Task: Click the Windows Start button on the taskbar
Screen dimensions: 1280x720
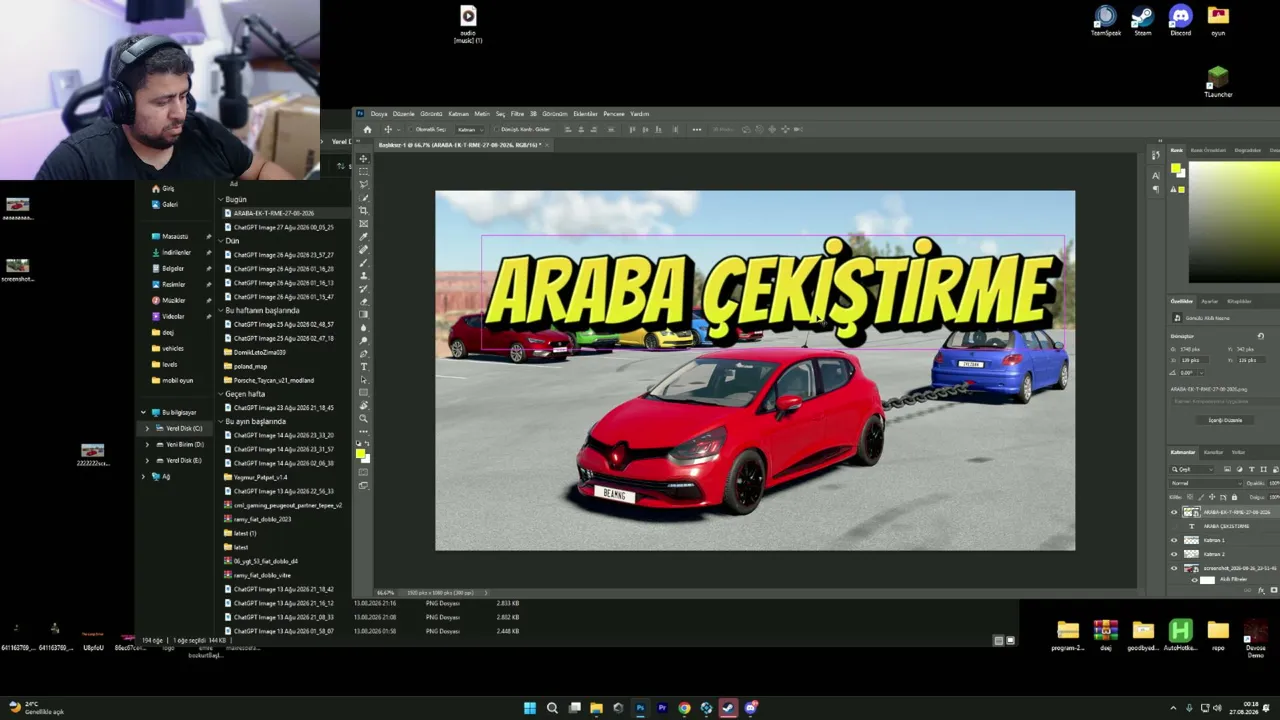Action: coord(530,708)
